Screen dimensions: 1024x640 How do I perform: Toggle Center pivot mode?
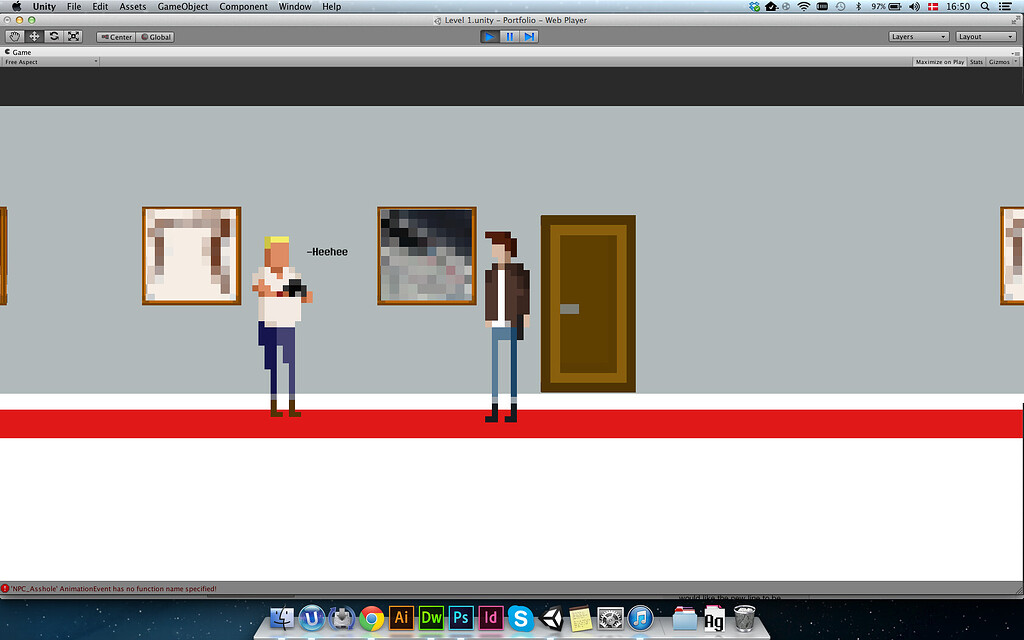click(x=114, y=36)
